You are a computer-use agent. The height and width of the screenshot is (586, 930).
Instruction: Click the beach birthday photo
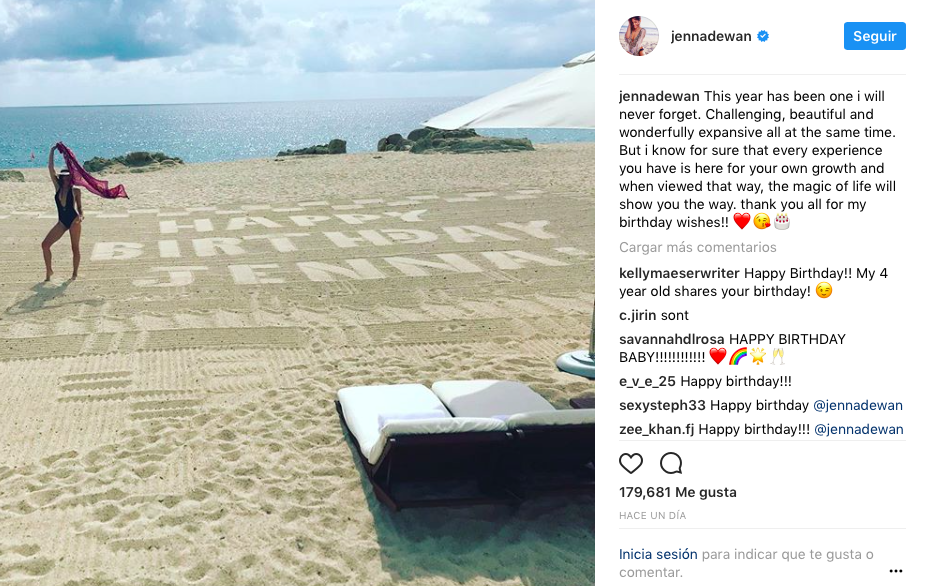297,293
